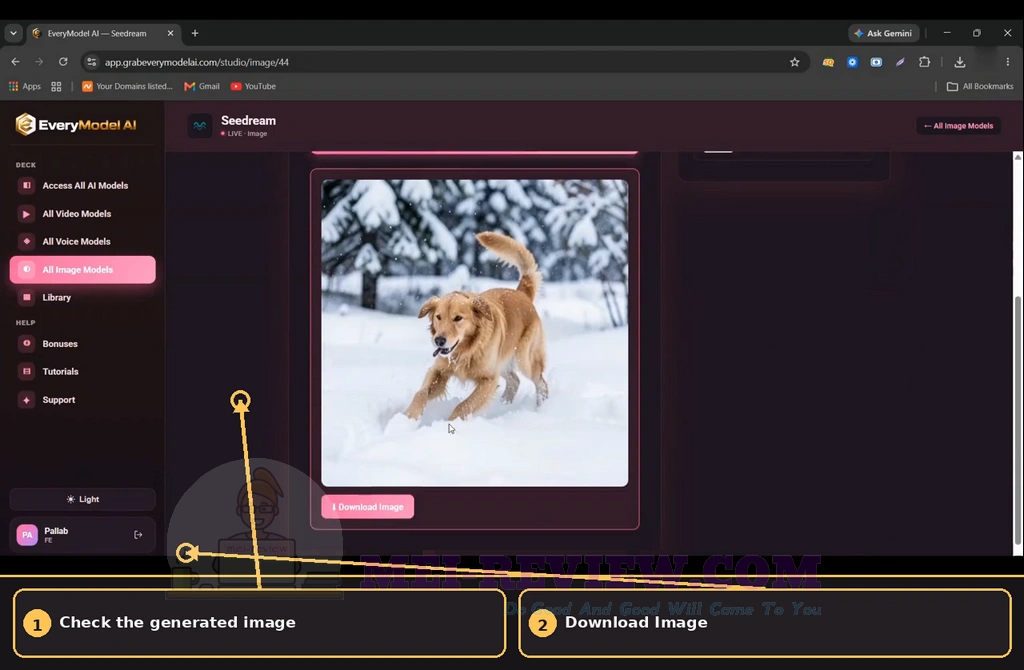This screenshot has height=670, width=1024.
Task: Switch to Light theme
Action: pyautogui.click(x=82, y=500)
